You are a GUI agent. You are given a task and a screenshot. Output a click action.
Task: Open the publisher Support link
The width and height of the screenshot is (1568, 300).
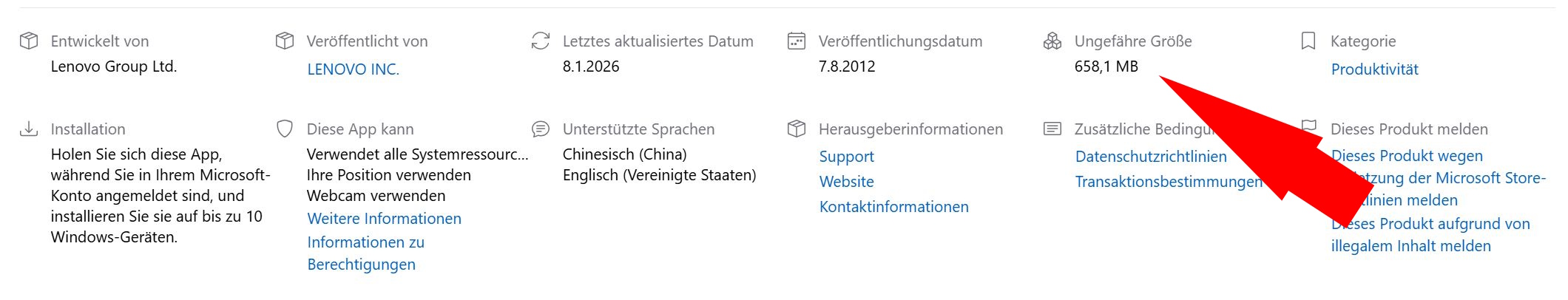click(846, 157)
